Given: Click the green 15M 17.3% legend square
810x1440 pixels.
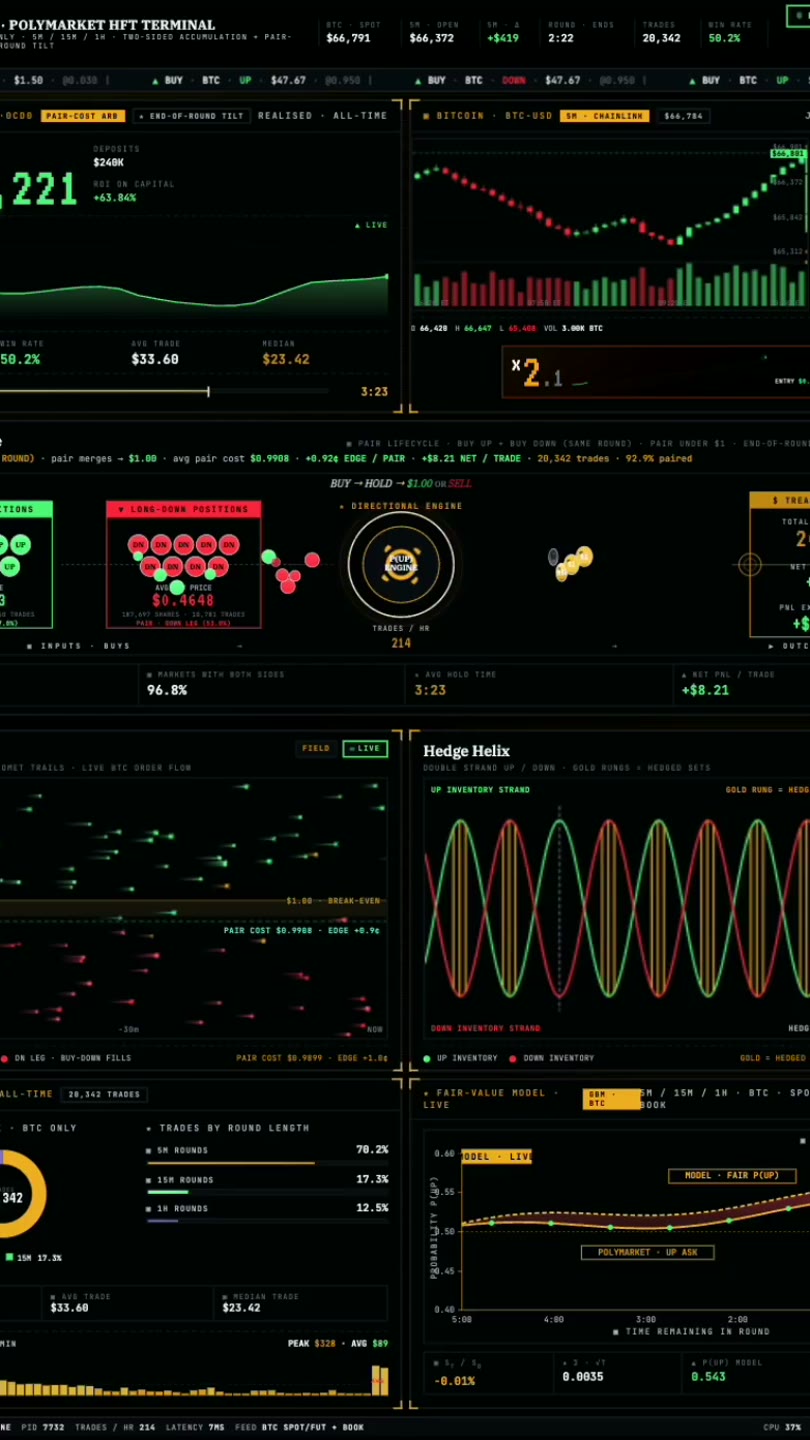Looking at the screenshot, I should pos(9,1257).
